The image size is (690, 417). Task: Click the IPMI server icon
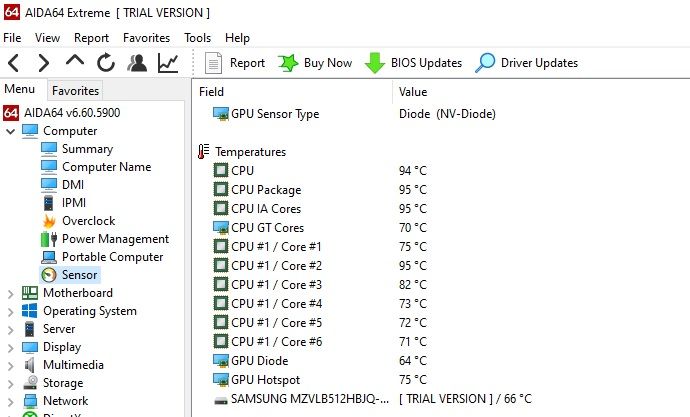[48, 203]
